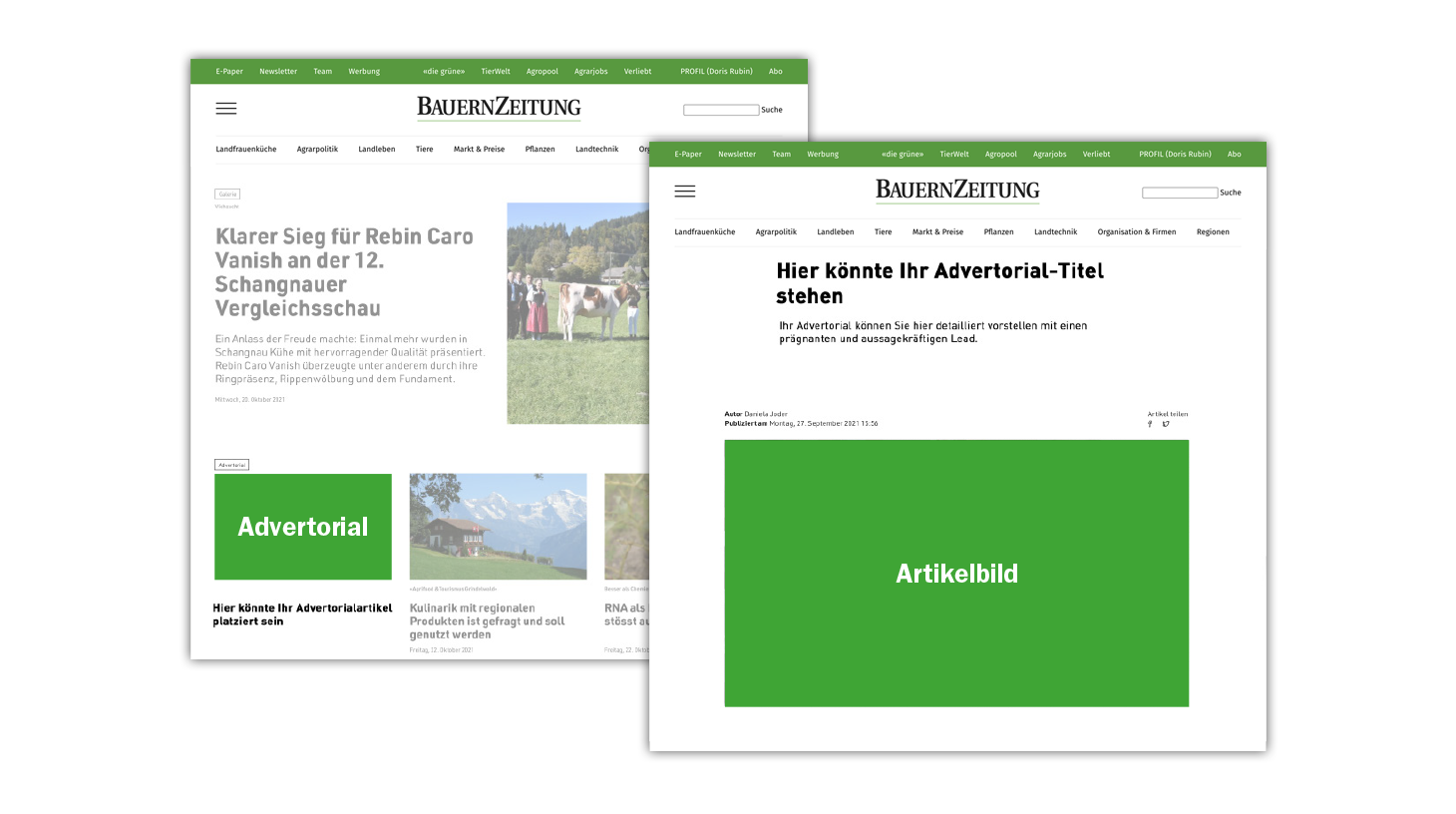
Task: Go to Regionen in the front navigation
Action: 1213,231
